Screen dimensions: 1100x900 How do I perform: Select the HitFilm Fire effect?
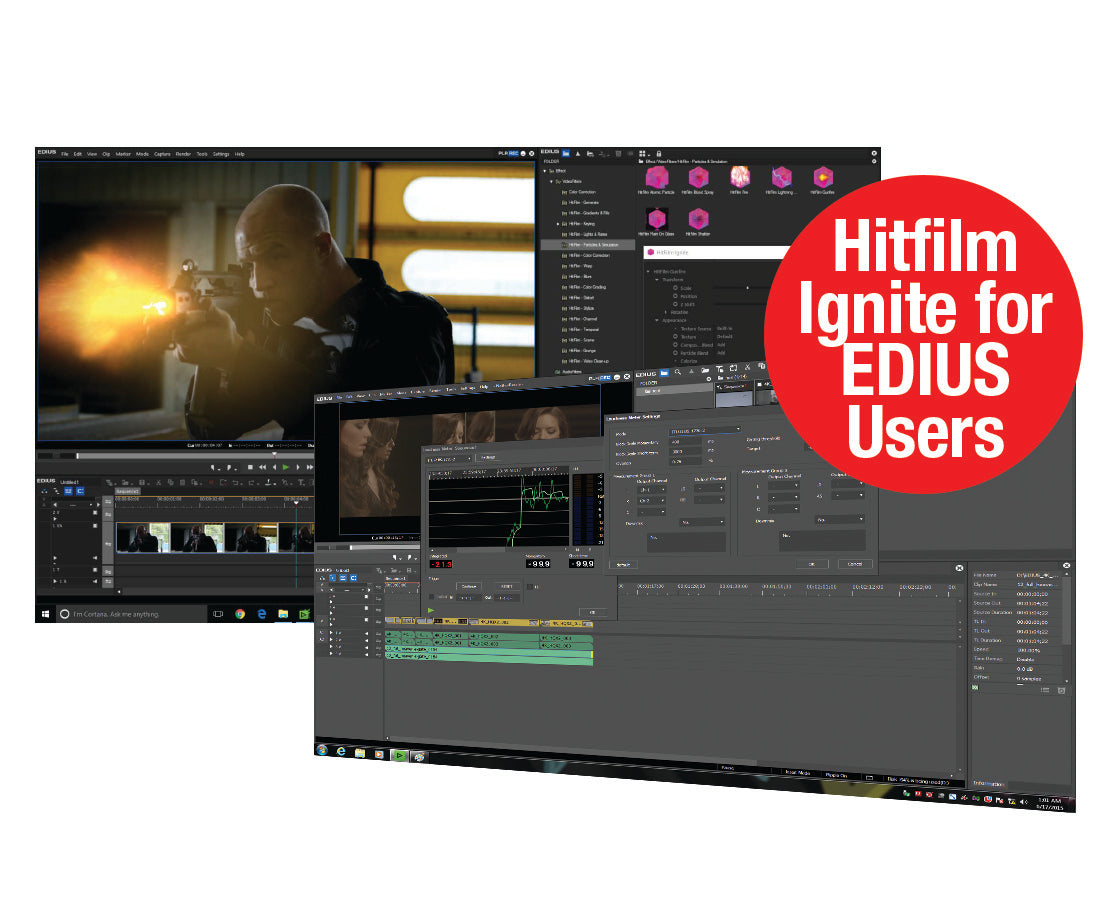[740, 177]
